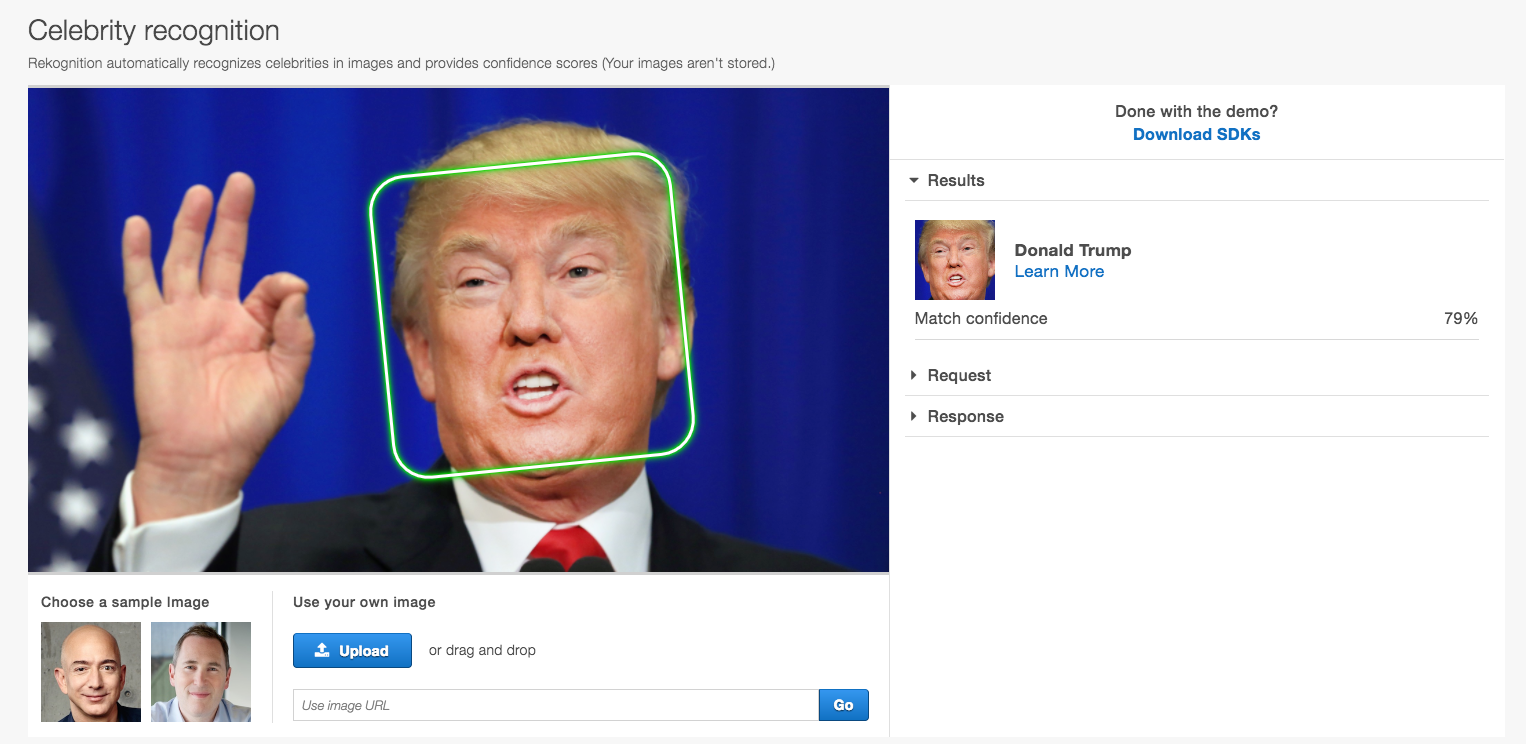
Task: Select the sample image of man in blue shirt
Action: 201,672
